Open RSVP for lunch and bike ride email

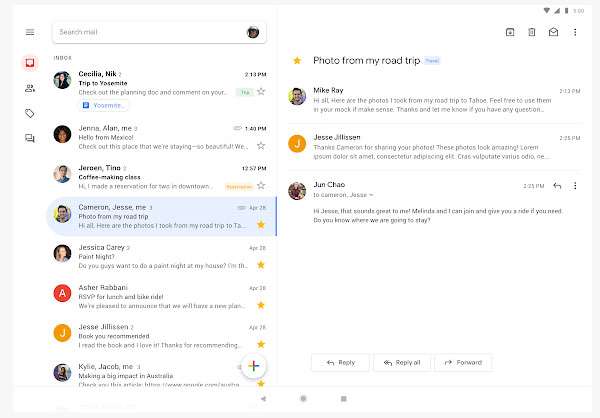160,296
